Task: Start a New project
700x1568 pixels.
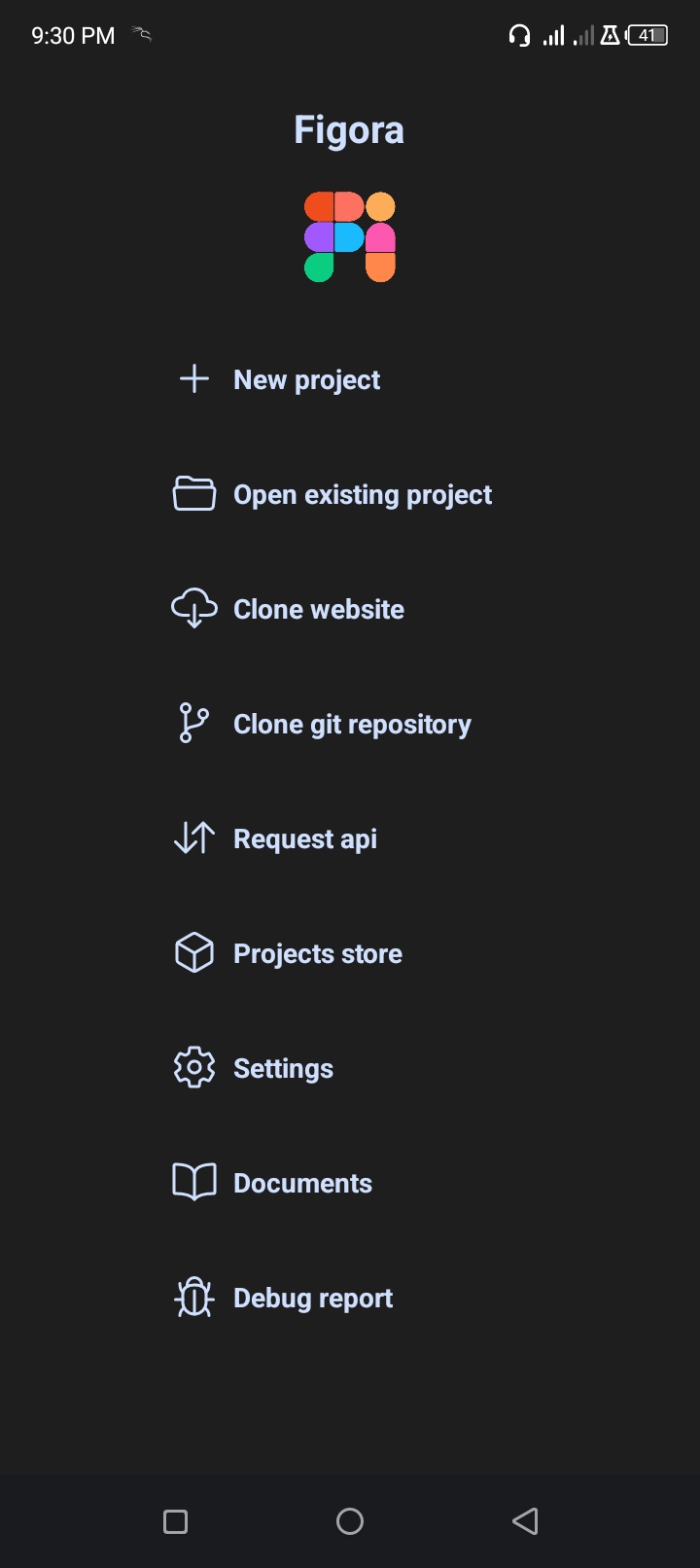Action: (x=306, y=379)
